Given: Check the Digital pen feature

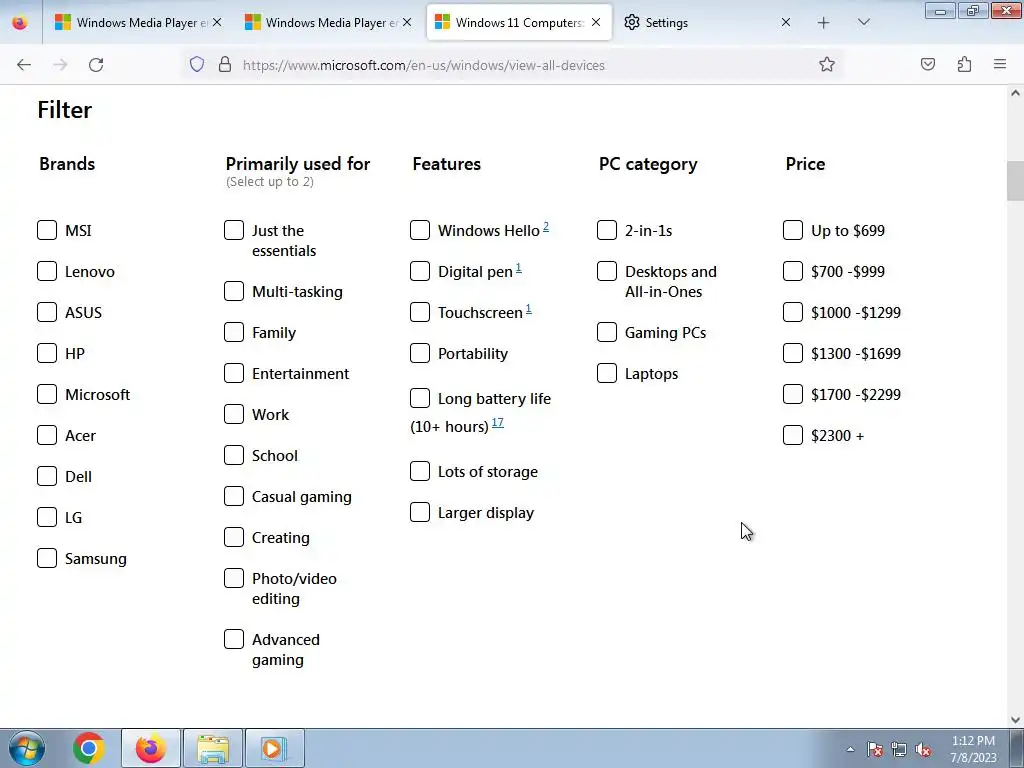Looking at the screenshot, I should coord(420,271).
